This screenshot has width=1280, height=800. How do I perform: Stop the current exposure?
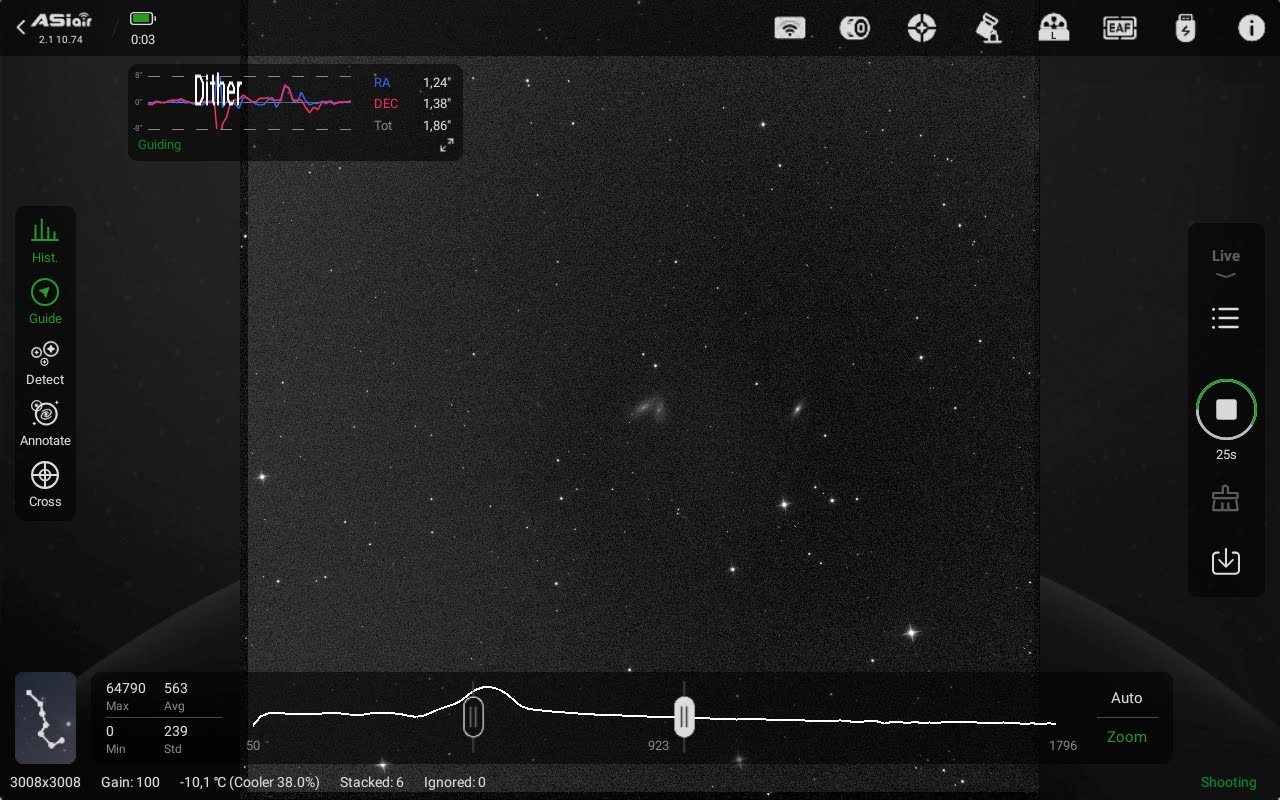(1226, 409)
